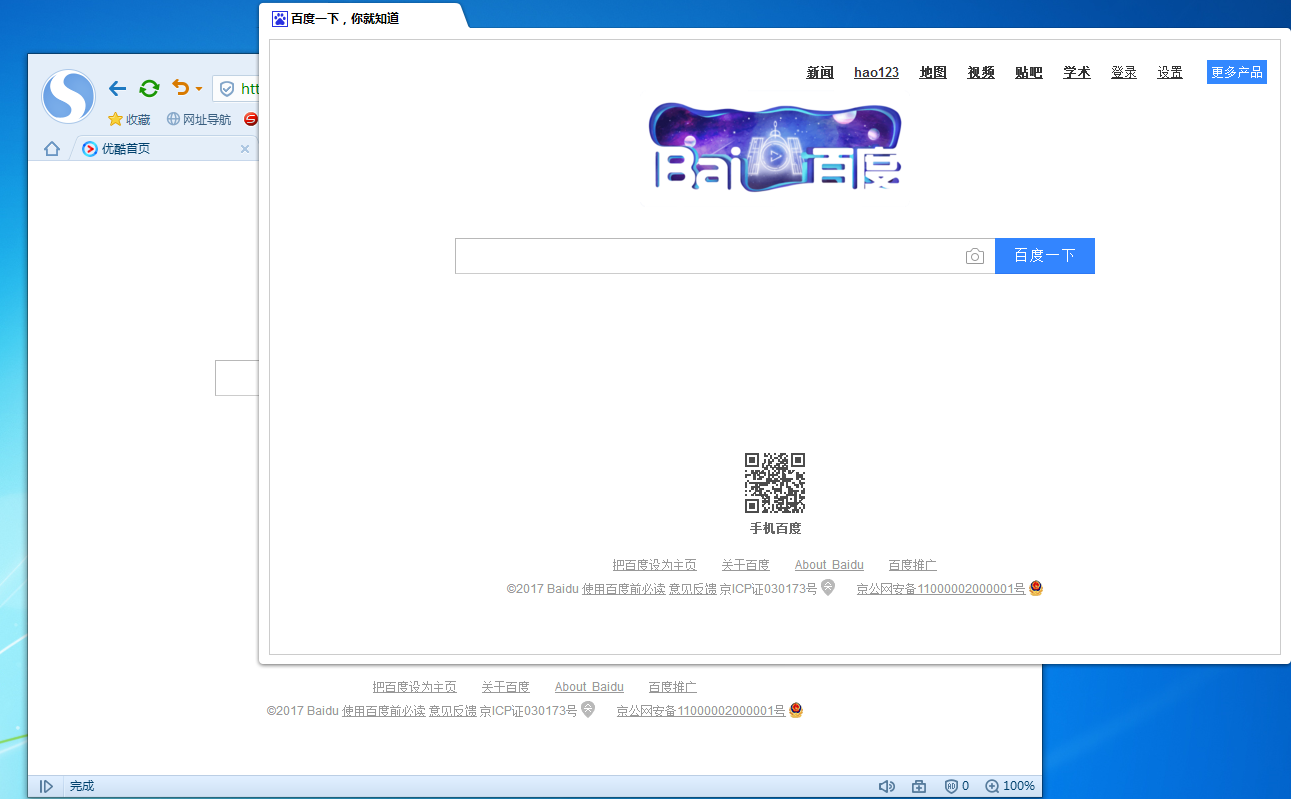Click the security shield in the address bar
Image resolution: width=1291 pixels, height=799 pixels.
tap(226, 88)
